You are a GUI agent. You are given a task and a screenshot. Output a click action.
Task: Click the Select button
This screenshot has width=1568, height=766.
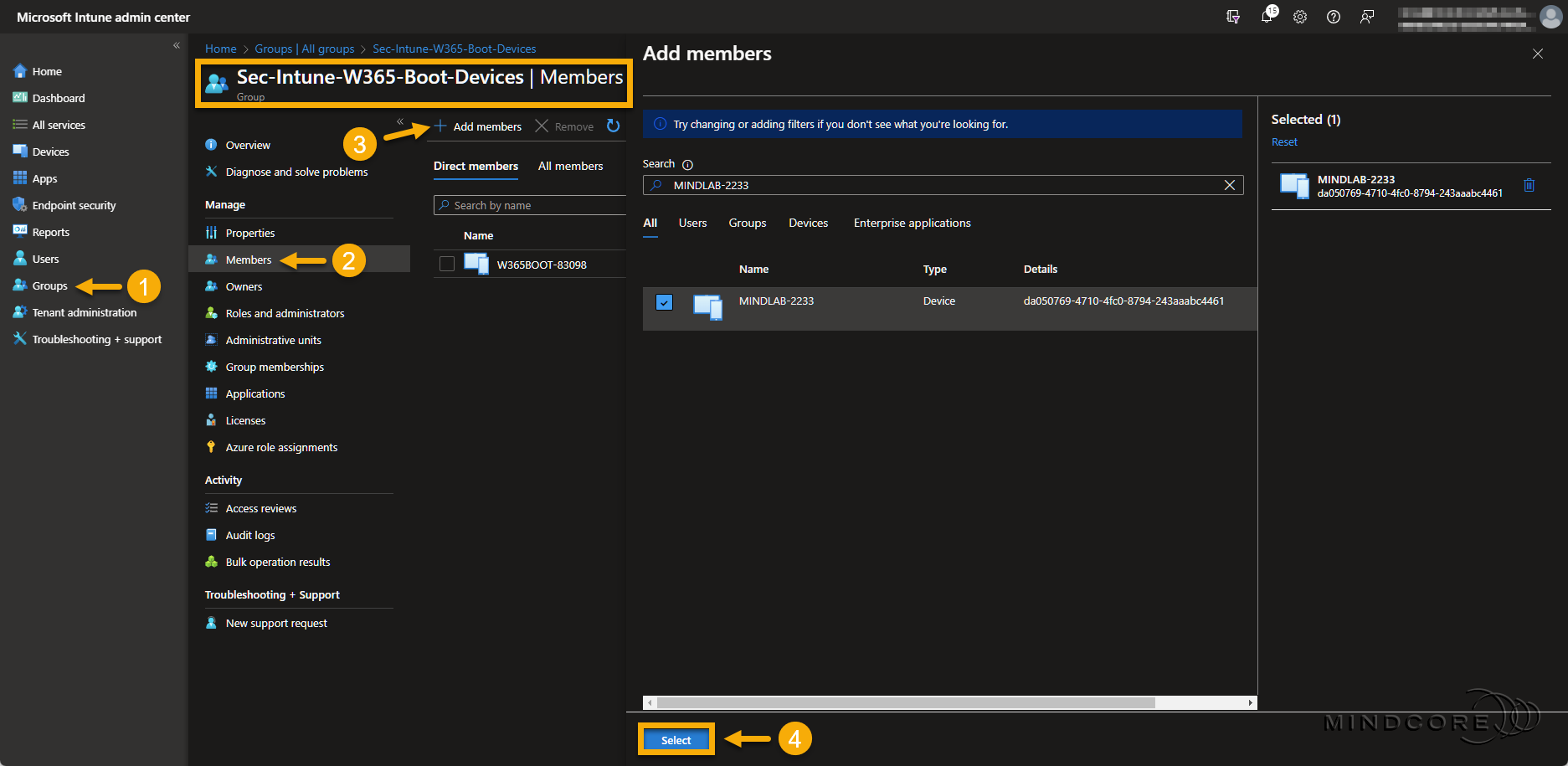pos(676,740)
